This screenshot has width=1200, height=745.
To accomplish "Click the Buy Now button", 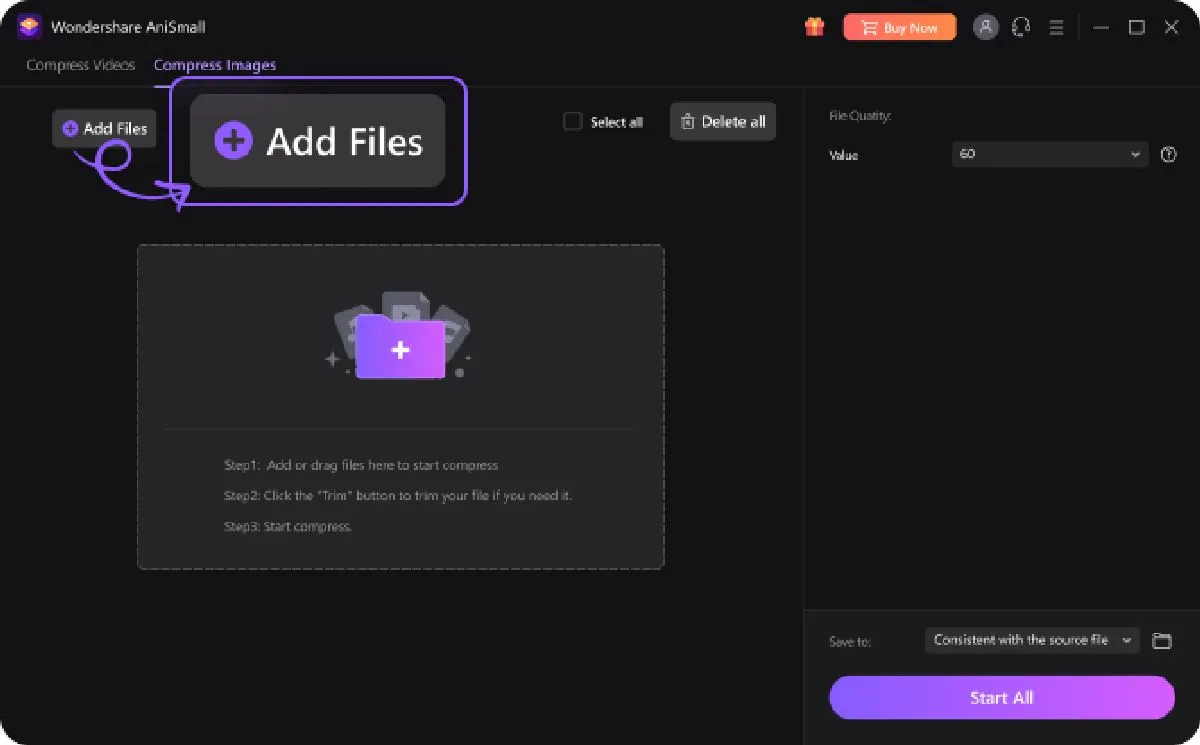I will pos(899,28).
